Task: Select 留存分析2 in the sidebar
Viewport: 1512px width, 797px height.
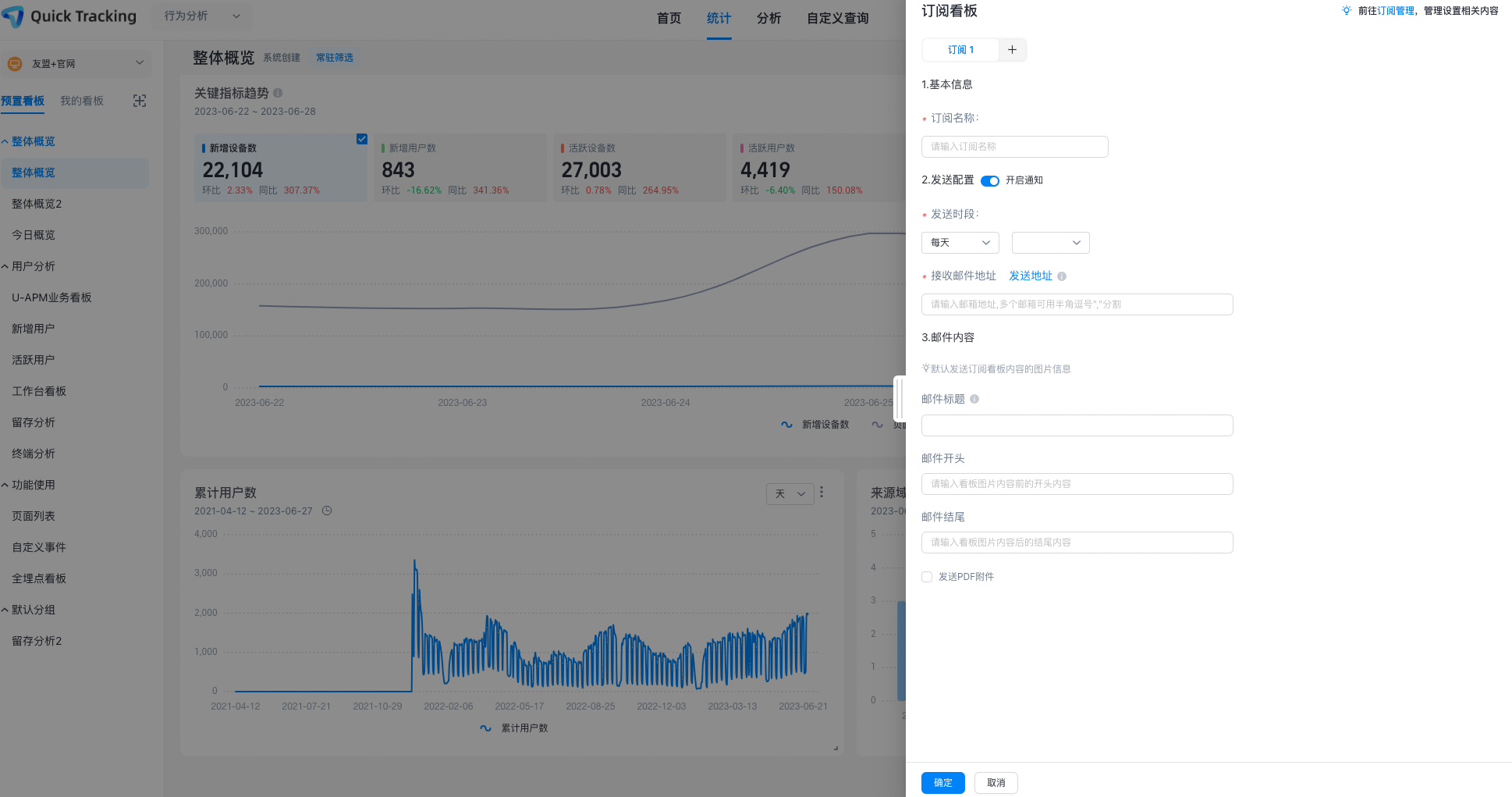Action: (x=37, y=641)
